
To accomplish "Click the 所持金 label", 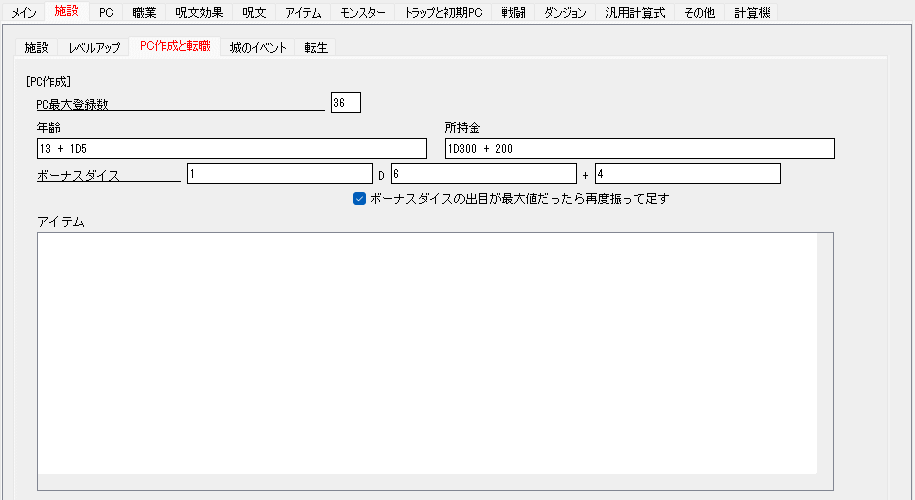I will [x=462, y=128].
